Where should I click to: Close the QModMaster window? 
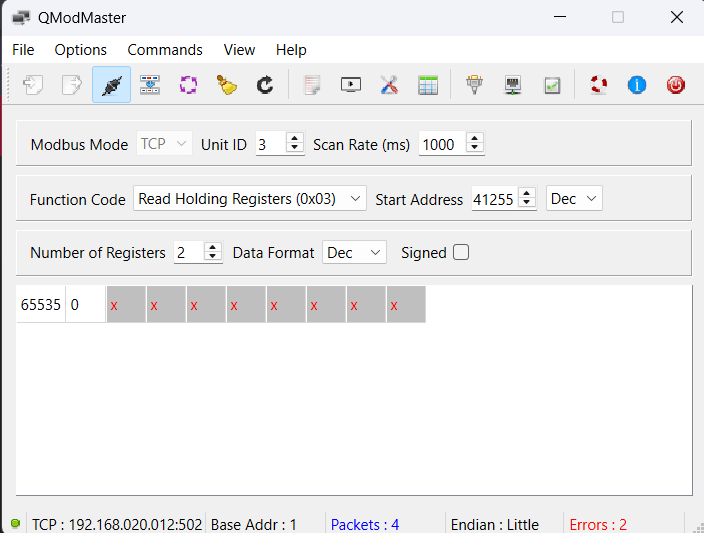point(677,17)
